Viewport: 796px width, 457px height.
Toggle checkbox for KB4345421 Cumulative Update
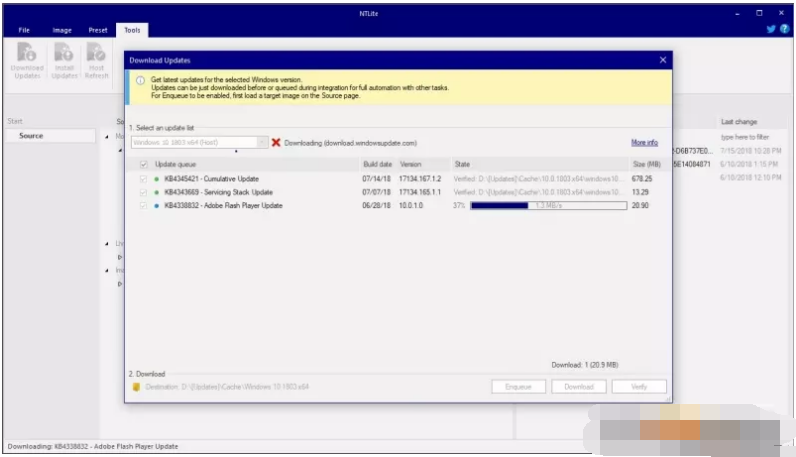(145, 178)
